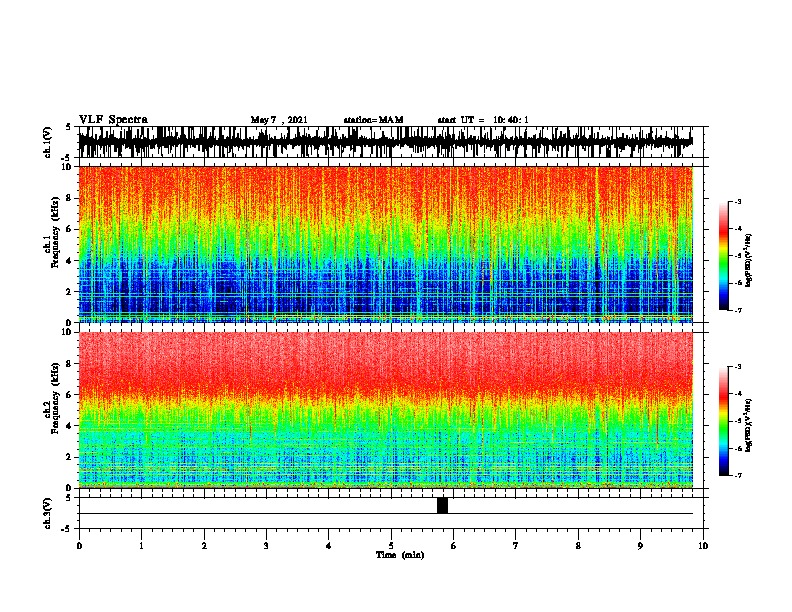Click the "-7" label on ch.2 color bar
The height and width of the screenshot is (612, 792).
737,475
